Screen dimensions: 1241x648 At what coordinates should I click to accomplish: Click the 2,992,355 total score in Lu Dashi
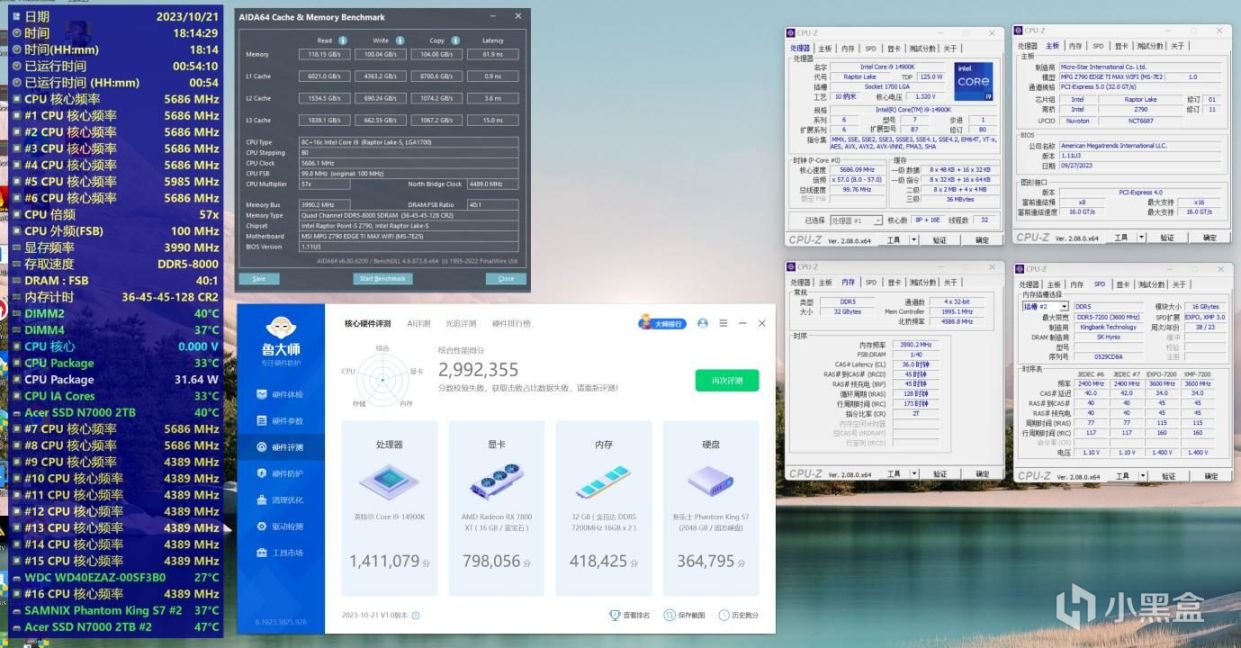coord(478,369)
